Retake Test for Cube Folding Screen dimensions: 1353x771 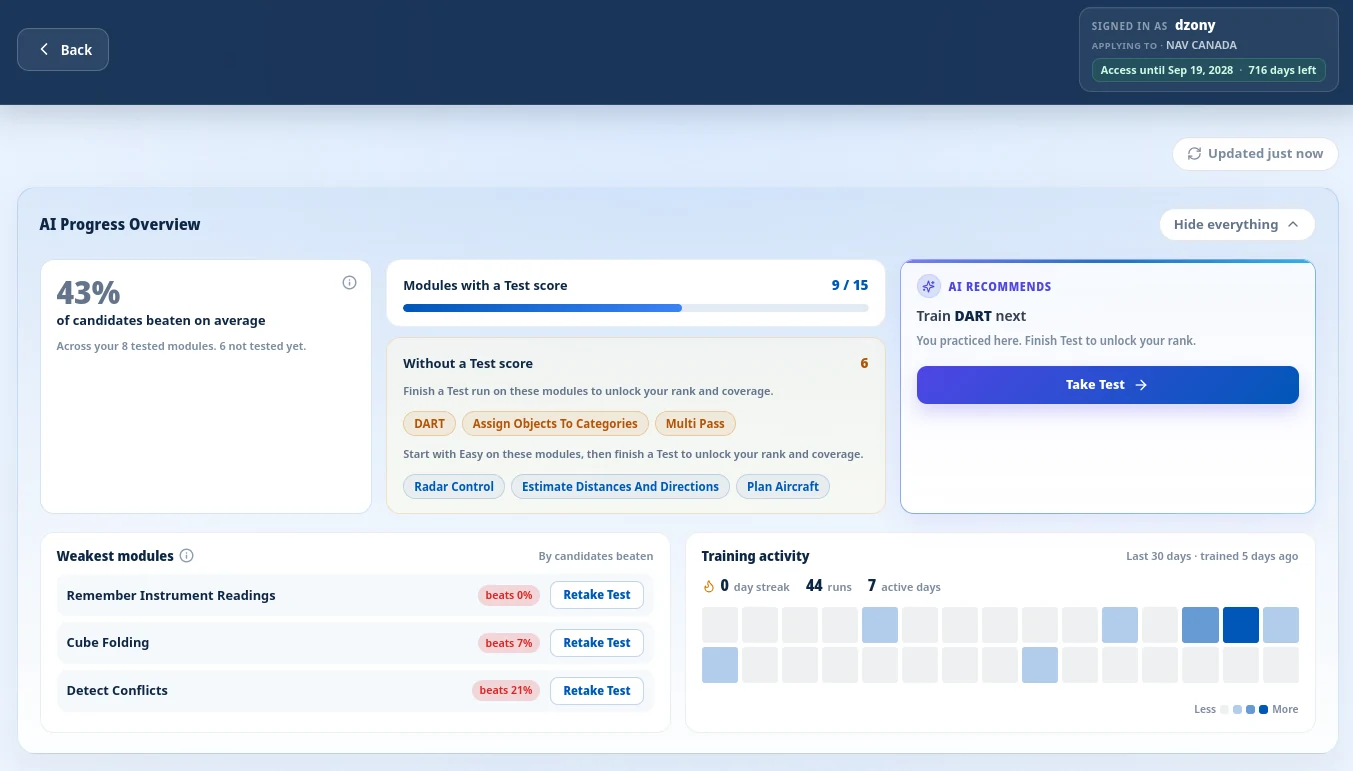(596, 643)
